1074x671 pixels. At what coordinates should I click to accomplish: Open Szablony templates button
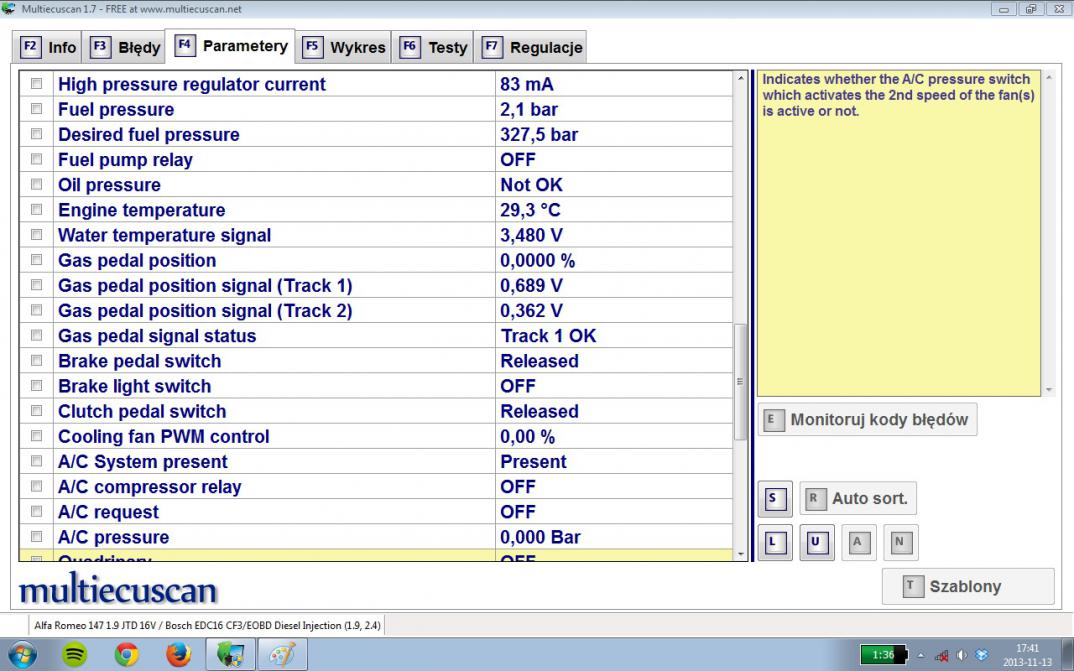click(968, 586)
